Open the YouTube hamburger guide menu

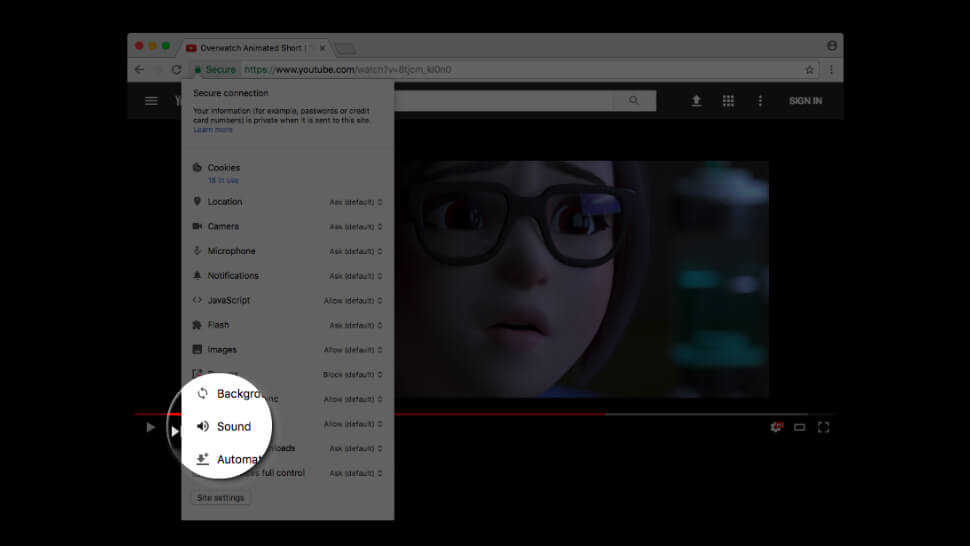[x=151, y=101]
